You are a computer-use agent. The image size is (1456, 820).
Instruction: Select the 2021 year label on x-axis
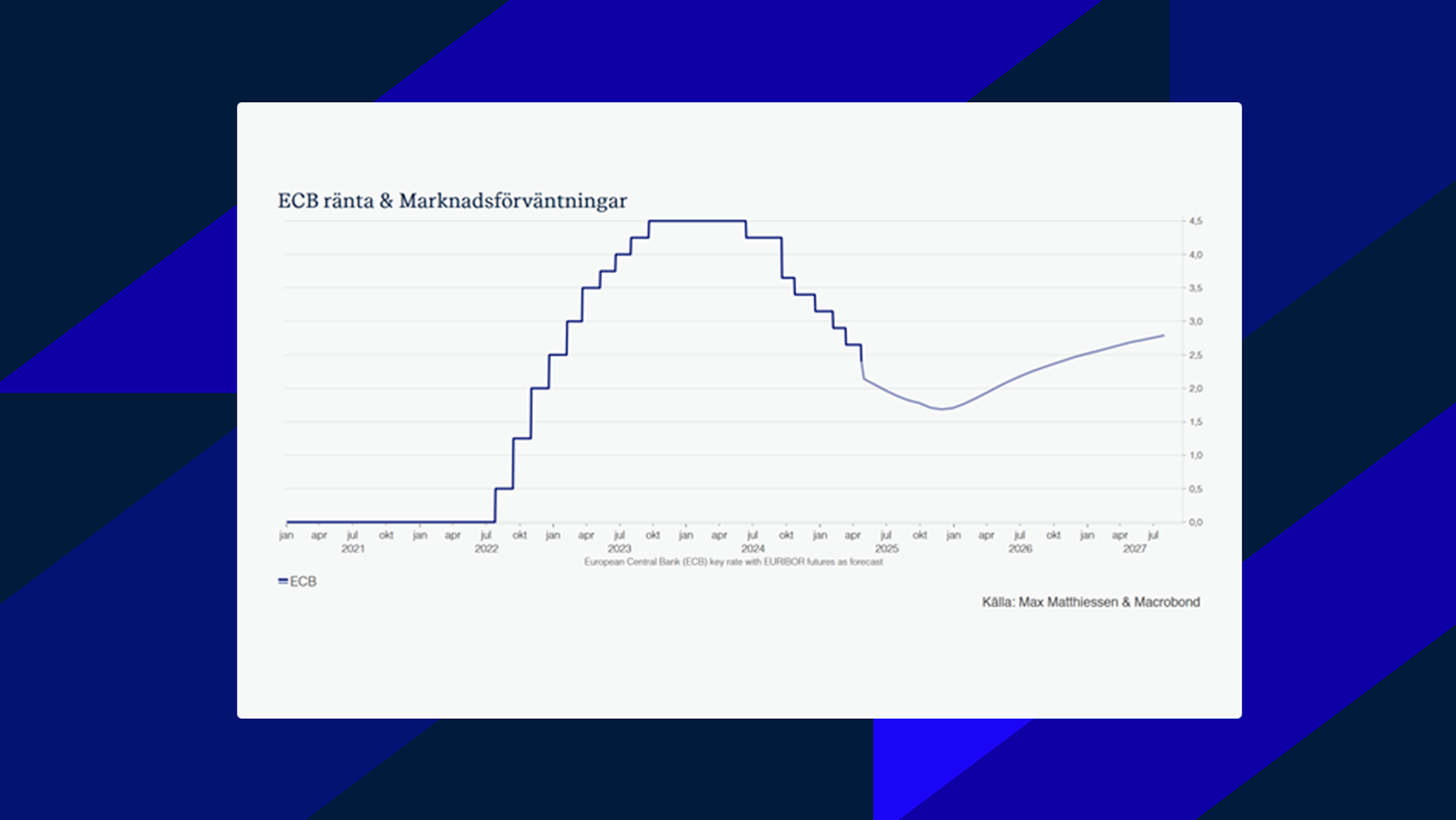[x=353, y=549]
